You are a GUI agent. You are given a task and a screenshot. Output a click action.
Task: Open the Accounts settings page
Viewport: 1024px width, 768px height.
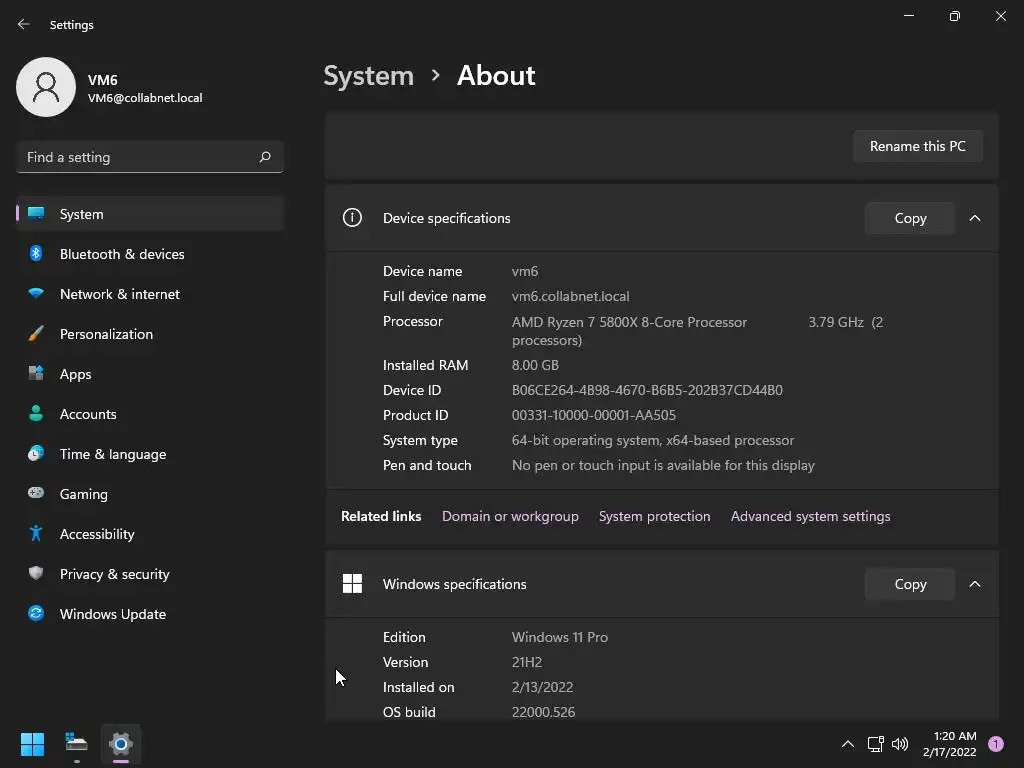pos(88,414)
